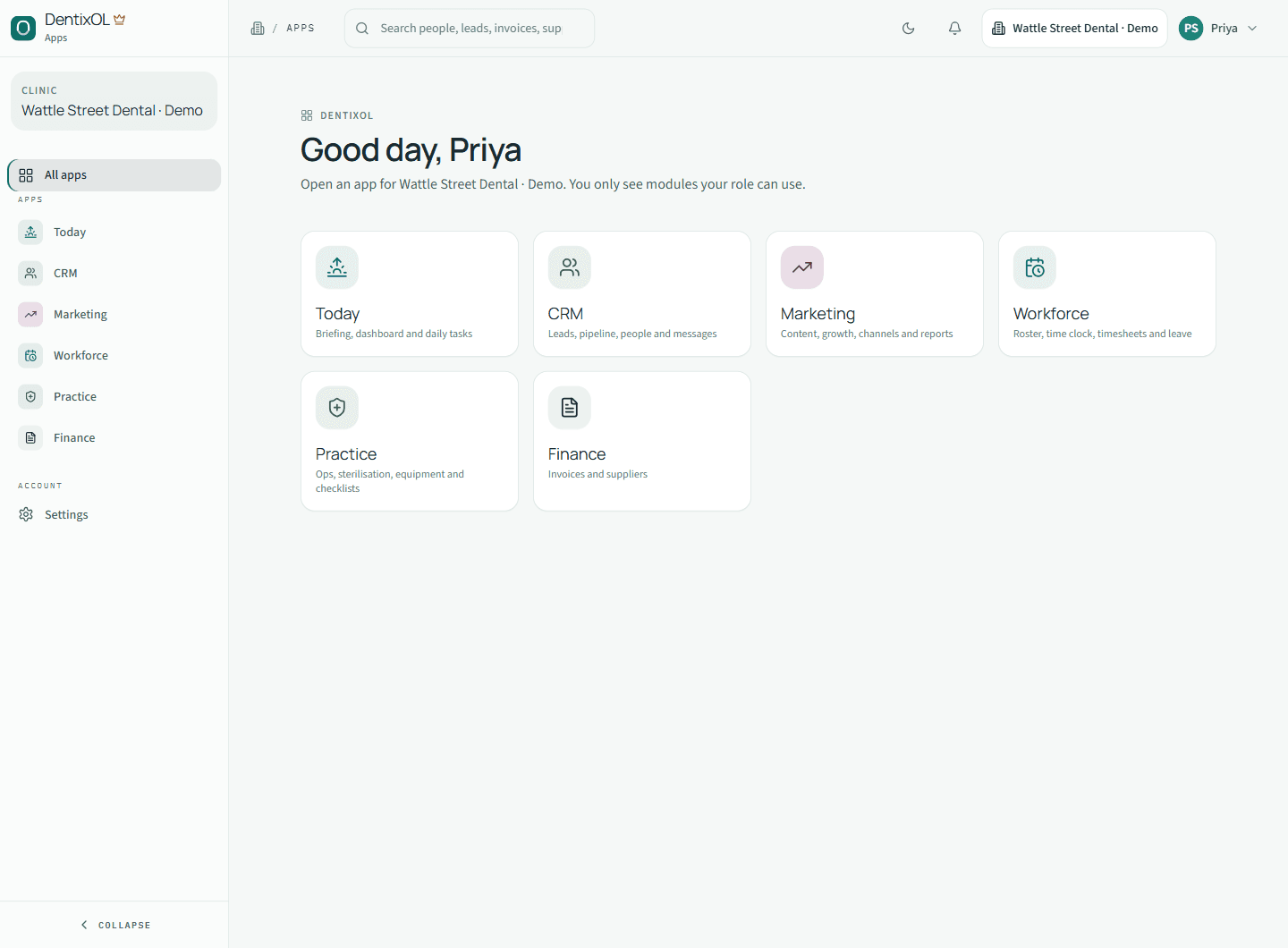Click the trend arrow icon on Marketing card
This screenshot has width=1288, height=948.
802,267
